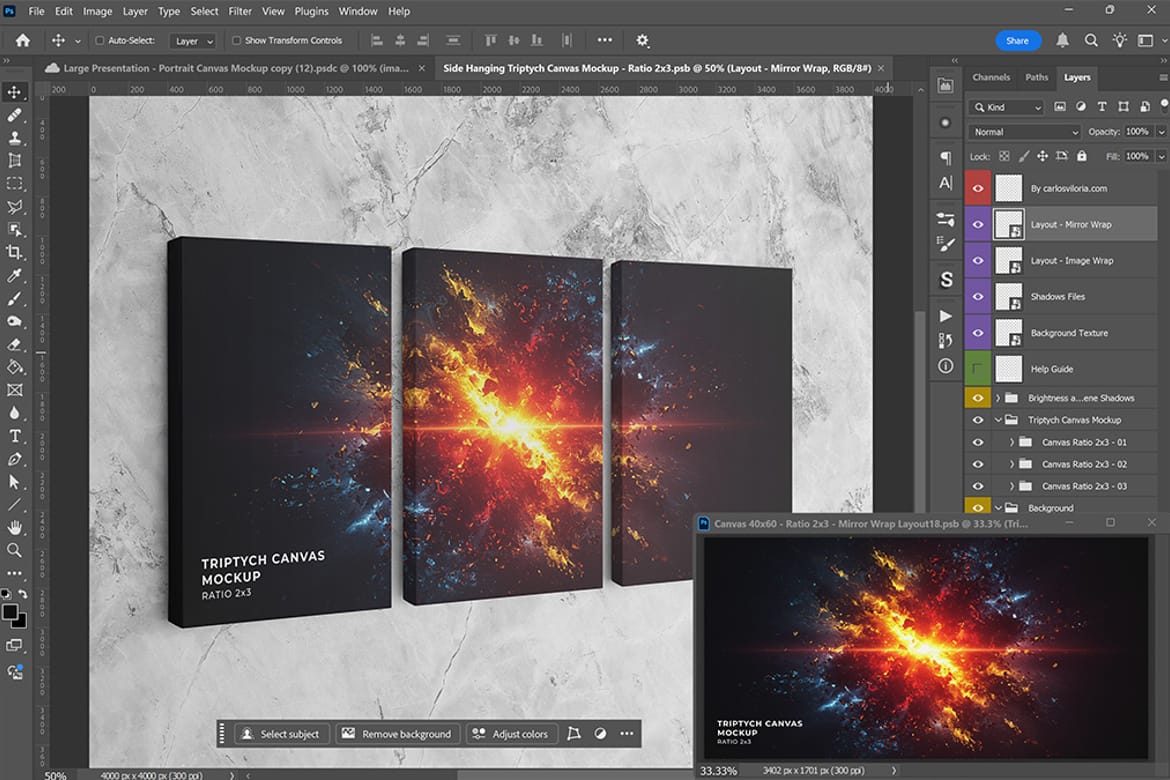Open the gear settings in options bar
Viewport: 1170px width, 780px height.
[642, 40]
